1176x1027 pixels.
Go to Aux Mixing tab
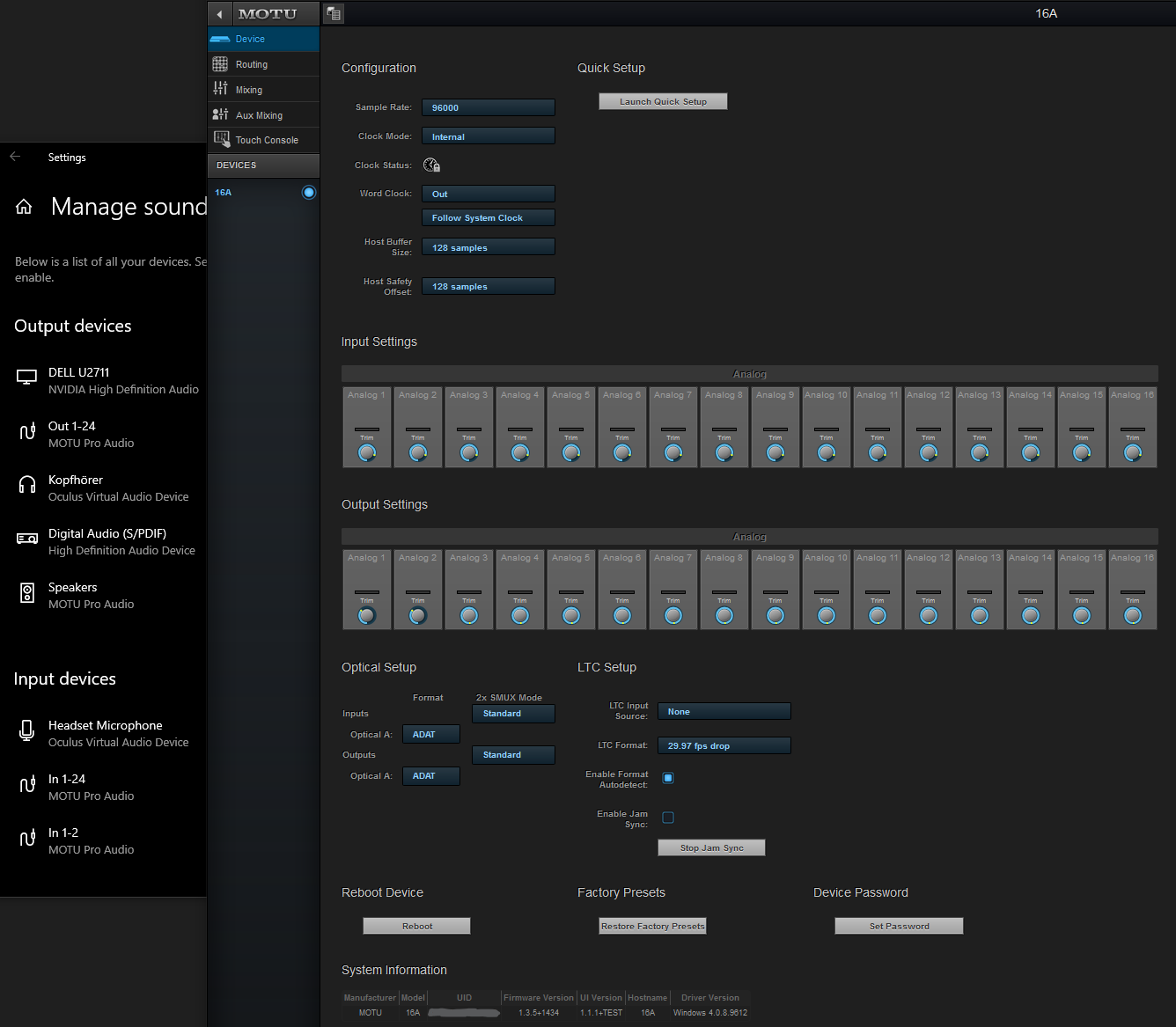point(264,115)
